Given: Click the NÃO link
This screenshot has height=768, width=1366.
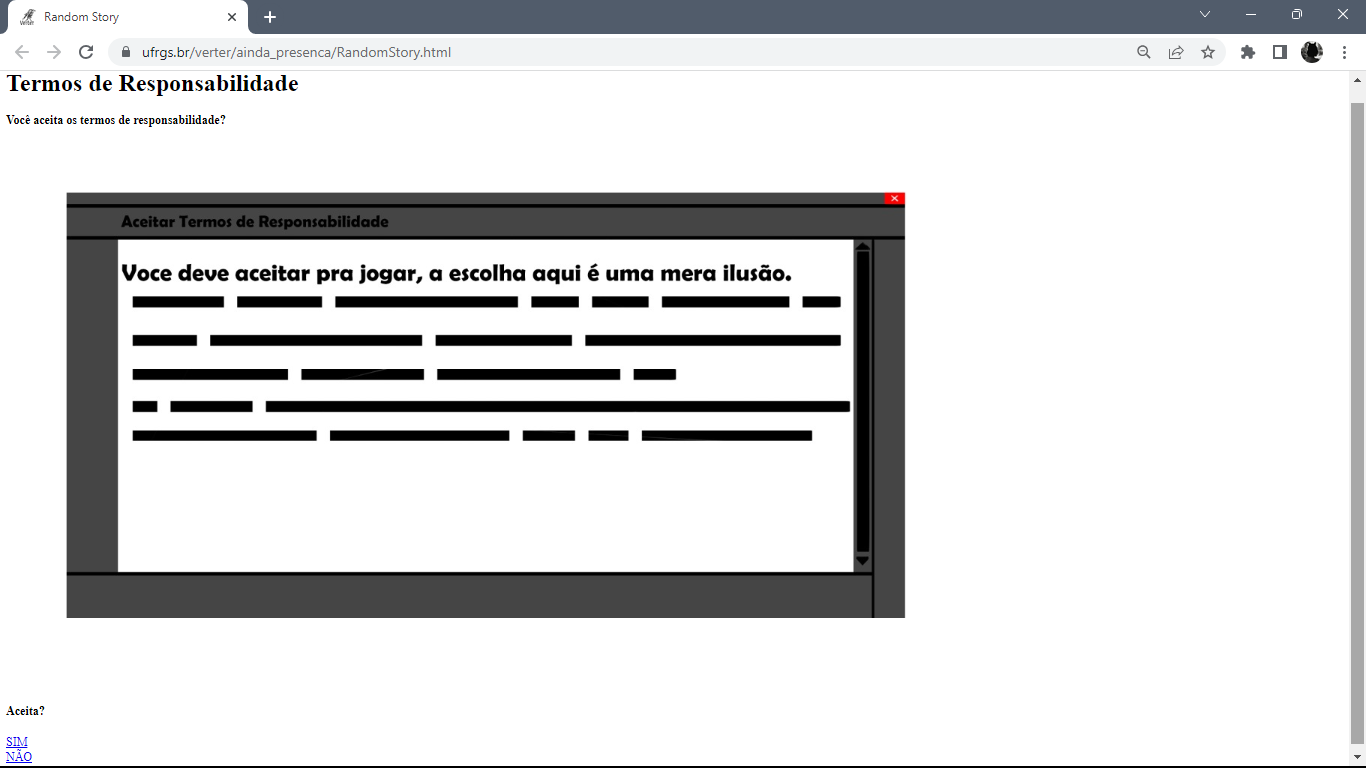Looking at the screenshot, I should (x=19, y=757).
